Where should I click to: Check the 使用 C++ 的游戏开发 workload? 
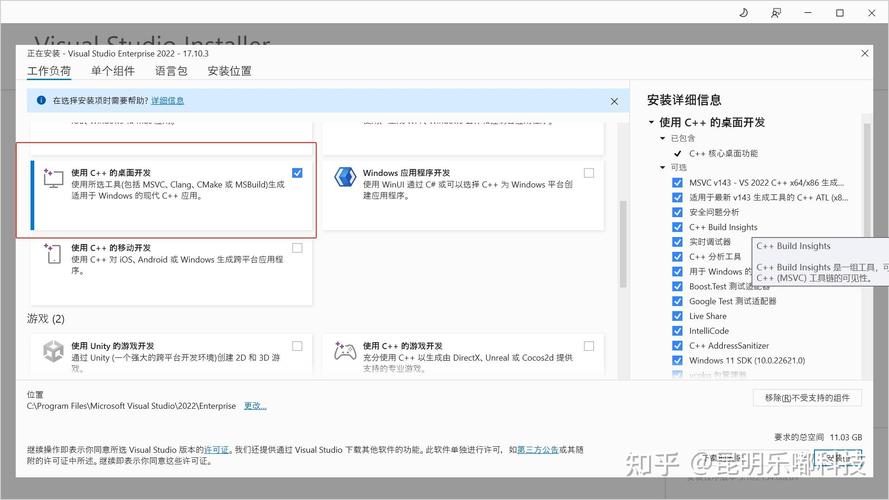point(589,346)
